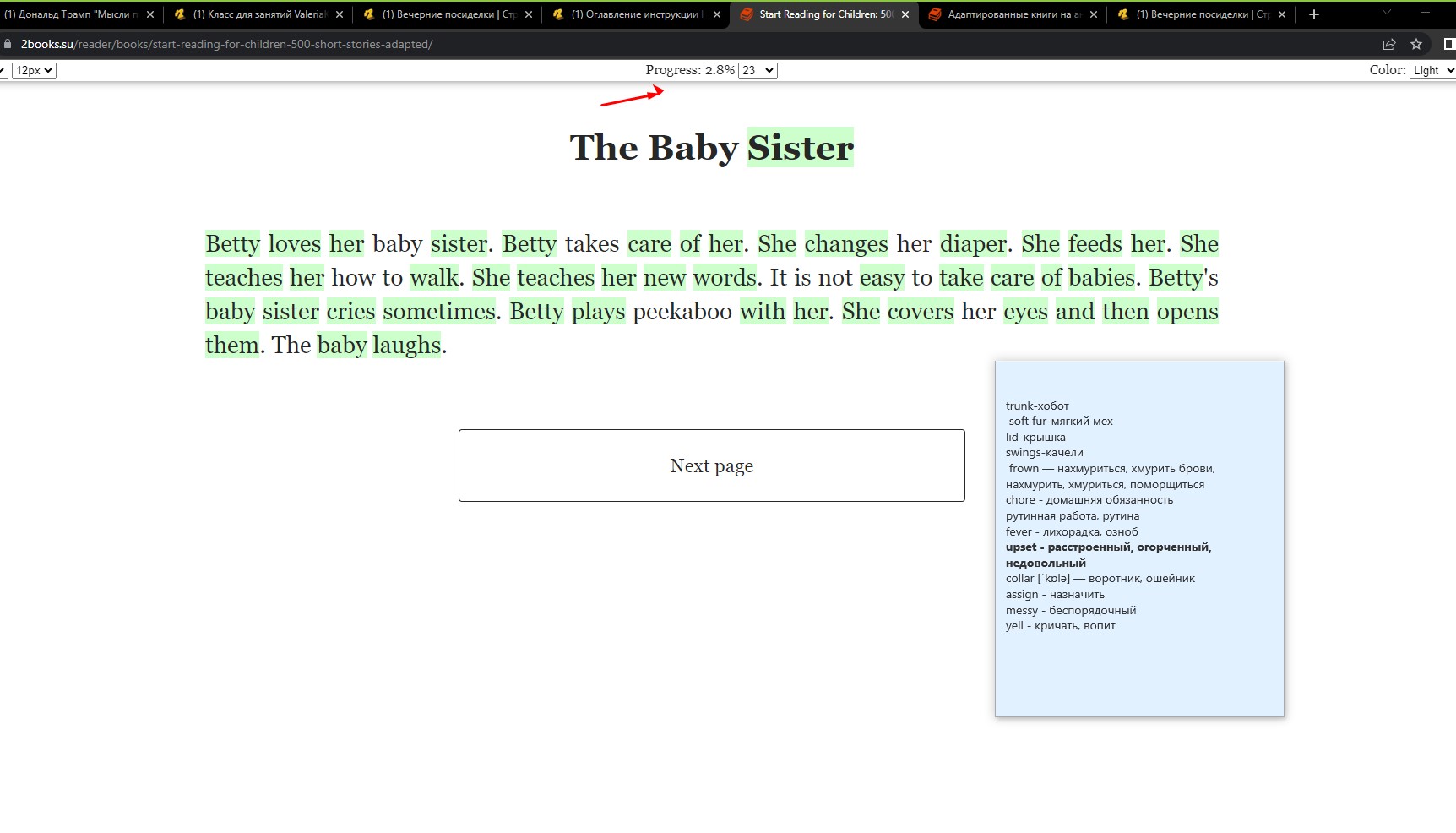Click the site lock icon
The width and height of the screenshot is (1456, 833).
pyautogui.click(x=8, y=44)
